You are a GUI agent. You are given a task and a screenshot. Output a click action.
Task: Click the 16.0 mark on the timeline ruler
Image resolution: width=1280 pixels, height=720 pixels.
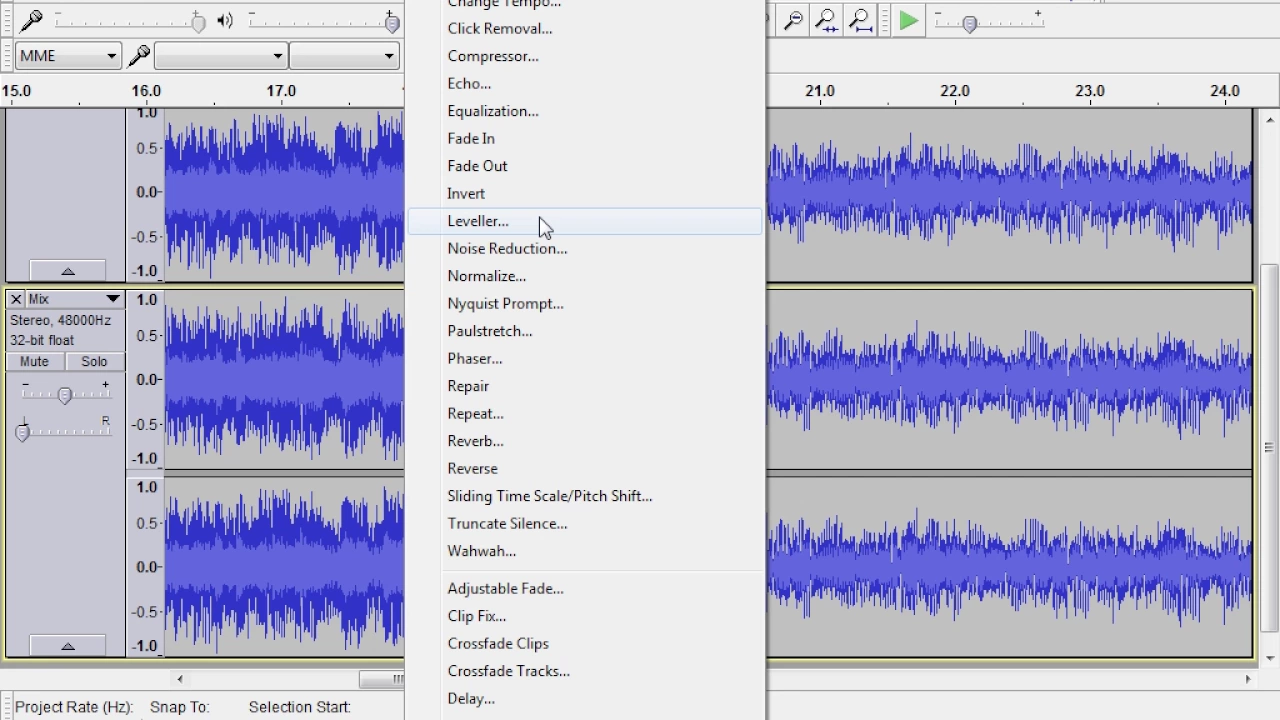[x=146, y=91]
